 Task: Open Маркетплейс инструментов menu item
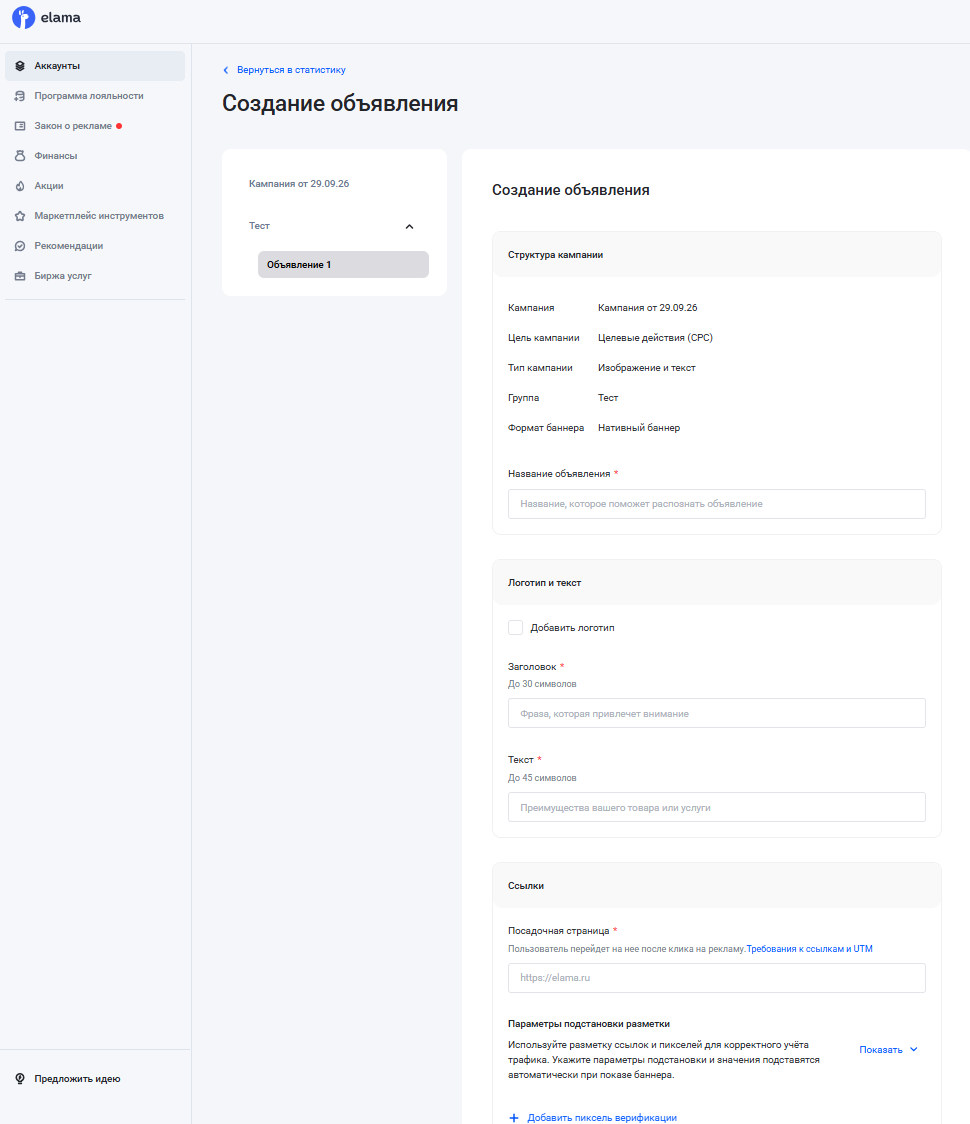point(95,216)
